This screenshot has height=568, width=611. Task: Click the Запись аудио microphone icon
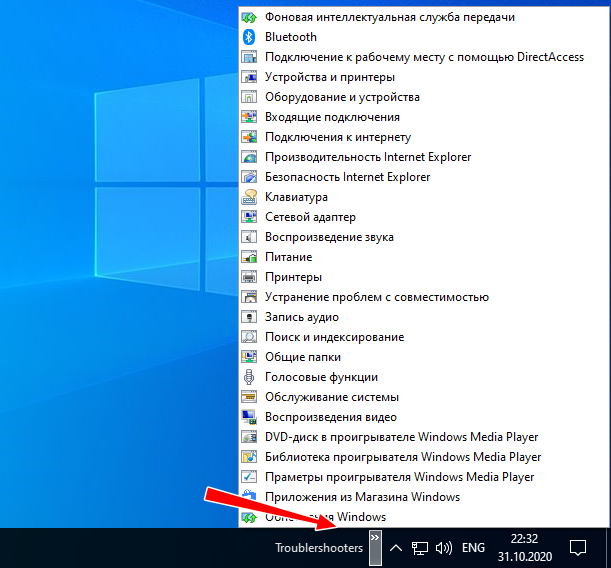coord(249,317)
